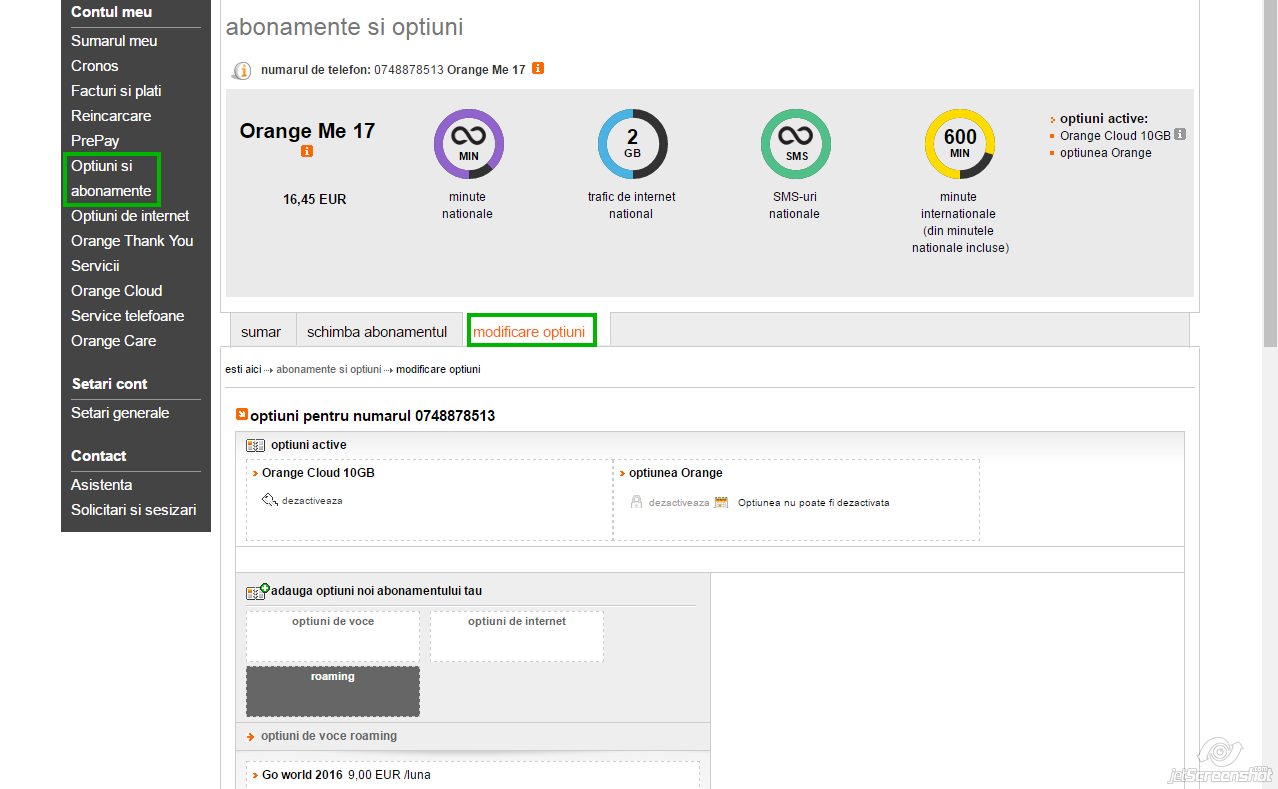Choose the 'optiuni de voce' category tile
The height and width of the screenshot is (789, 1278).
[333, 636]
